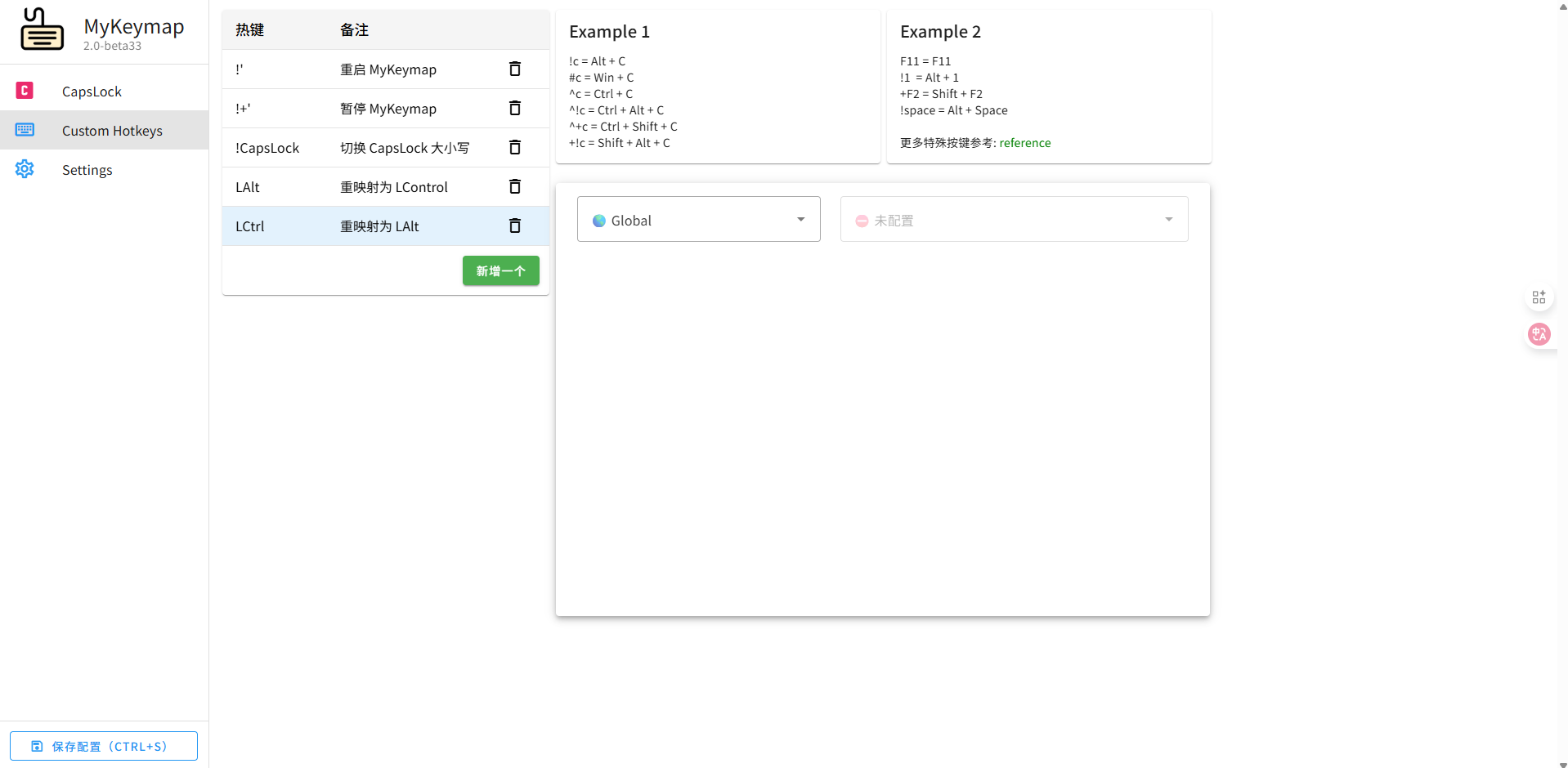Delete the "暂停 MyKeymap" hotkey entry
The image size is (1568, 768).
[514, 109]
